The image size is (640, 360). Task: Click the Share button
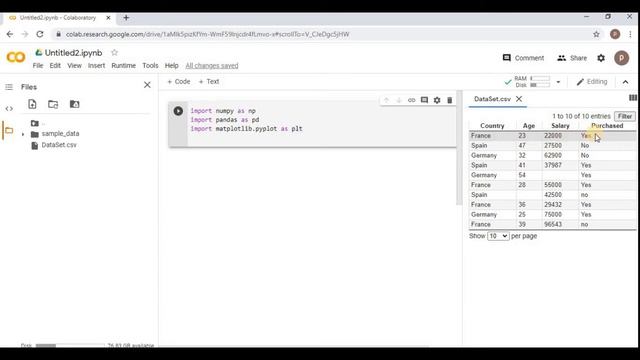572,58
